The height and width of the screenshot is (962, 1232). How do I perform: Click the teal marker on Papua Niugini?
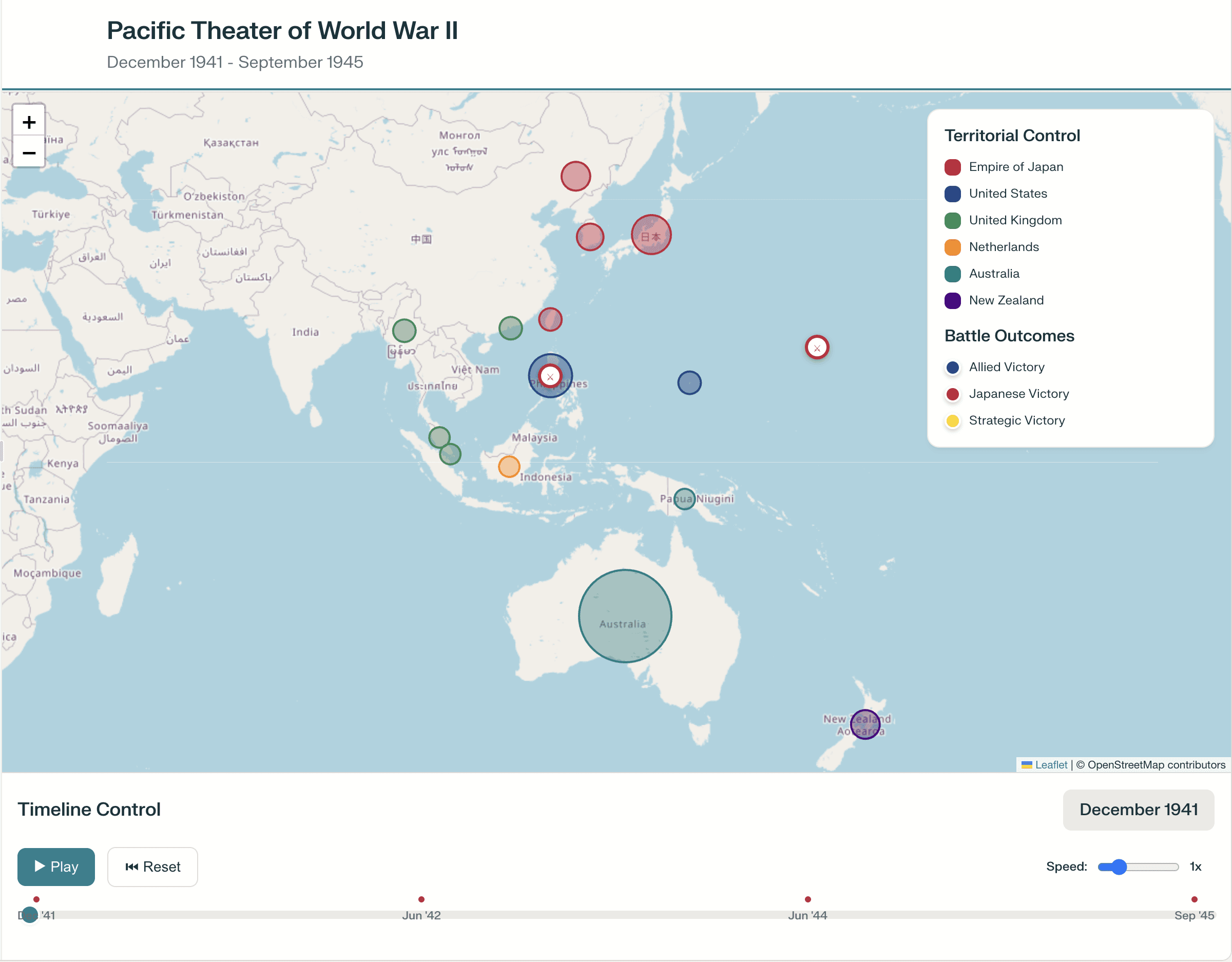point(684,499)
